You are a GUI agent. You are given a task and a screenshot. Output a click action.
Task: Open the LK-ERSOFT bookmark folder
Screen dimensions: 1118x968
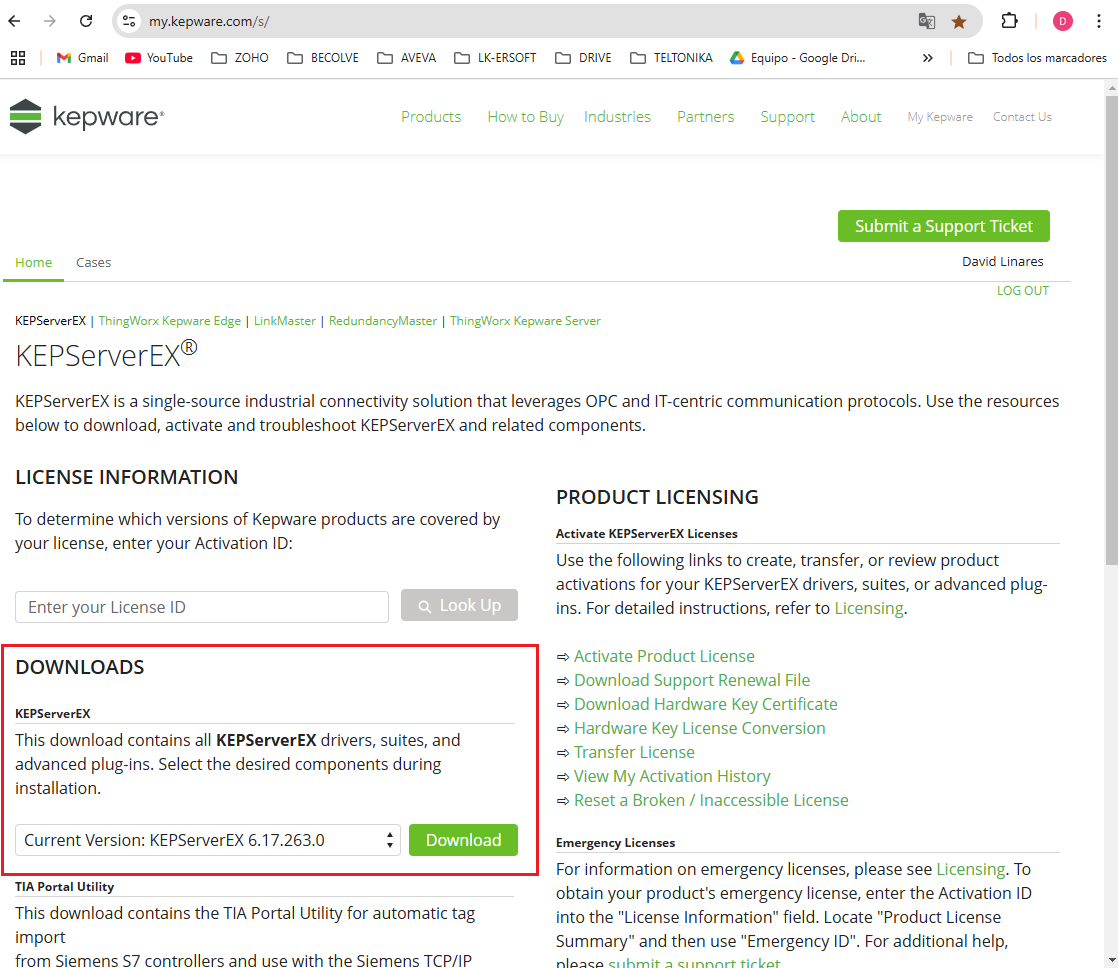(x=496, y=58)
